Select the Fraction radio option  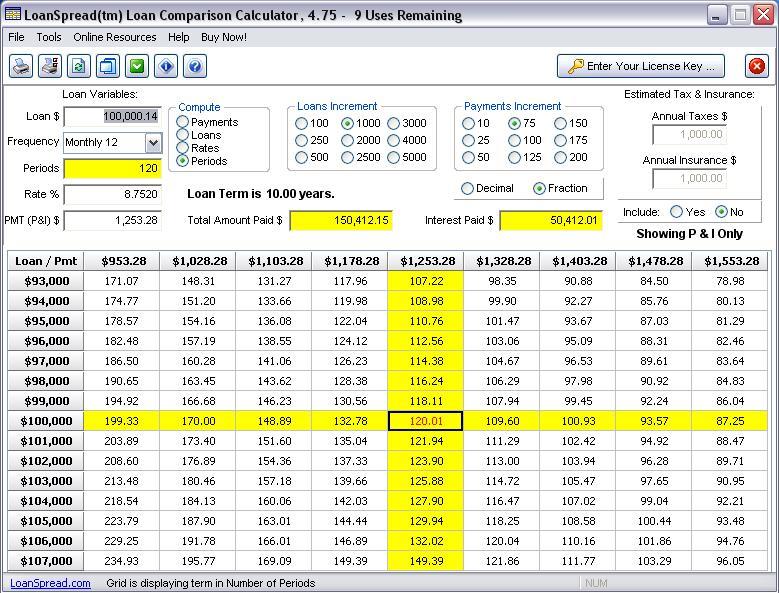pyautogui.click(x=539, y=189)
